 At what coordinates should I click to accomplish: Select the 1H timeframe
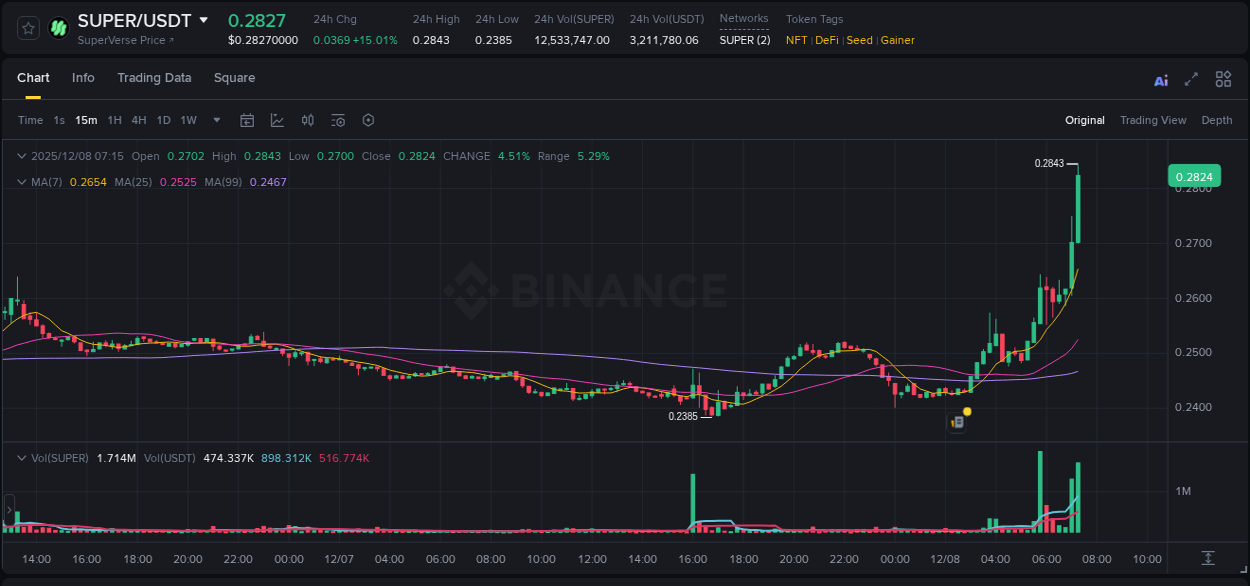(114, 120)
